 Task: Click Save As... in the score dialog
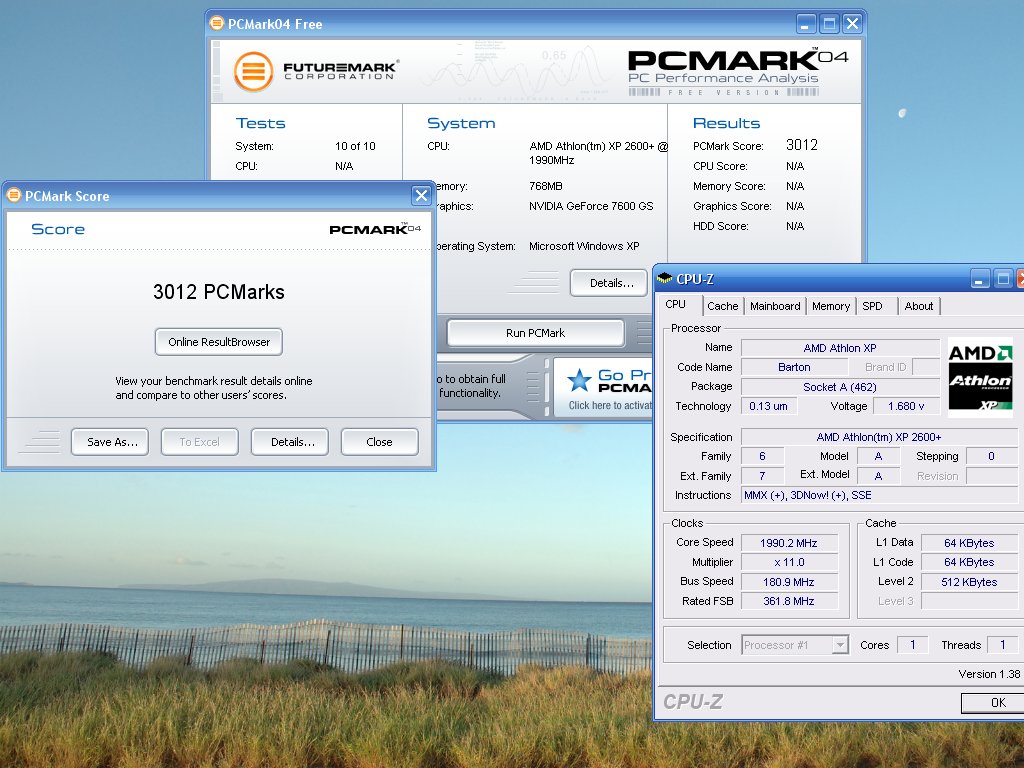click(x=110, y=442)
